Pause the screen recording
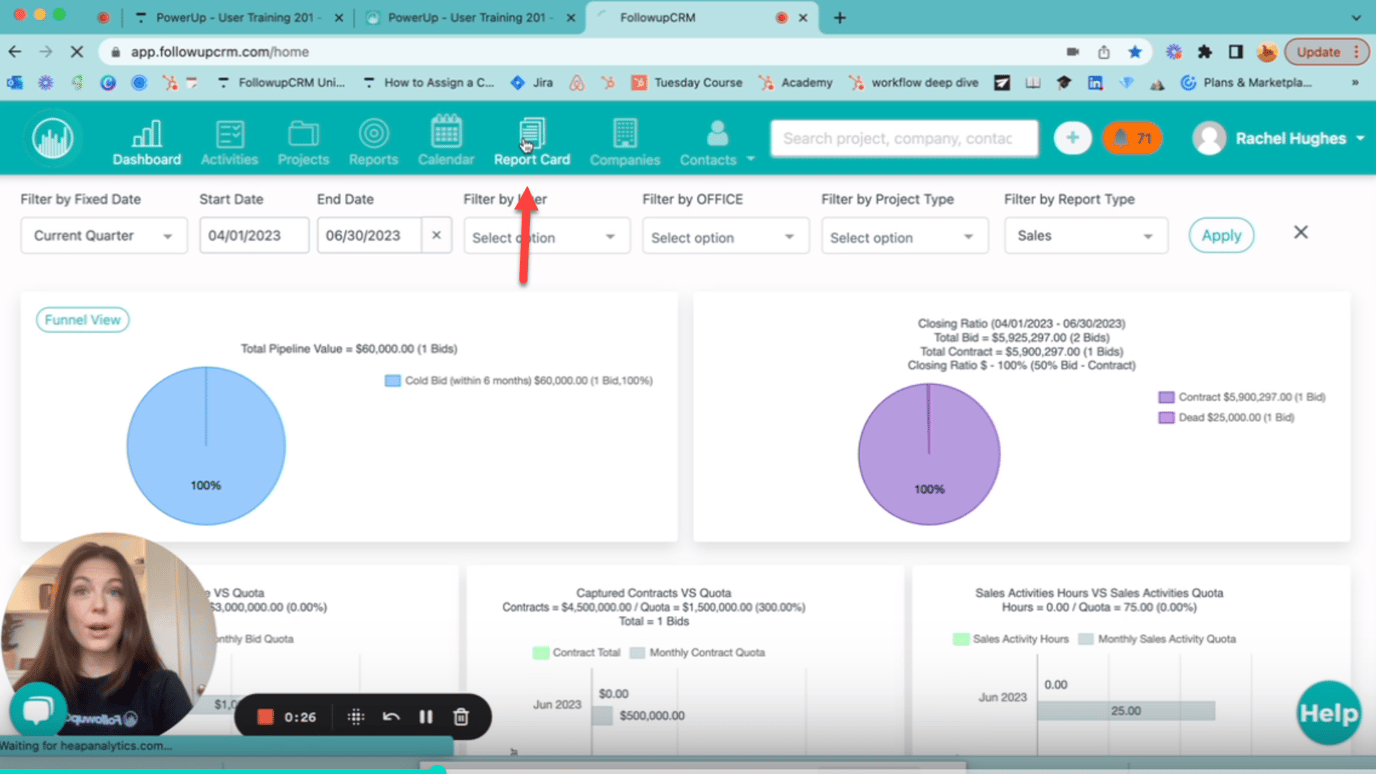This screenshot has width=1376, height=774. 426,717
